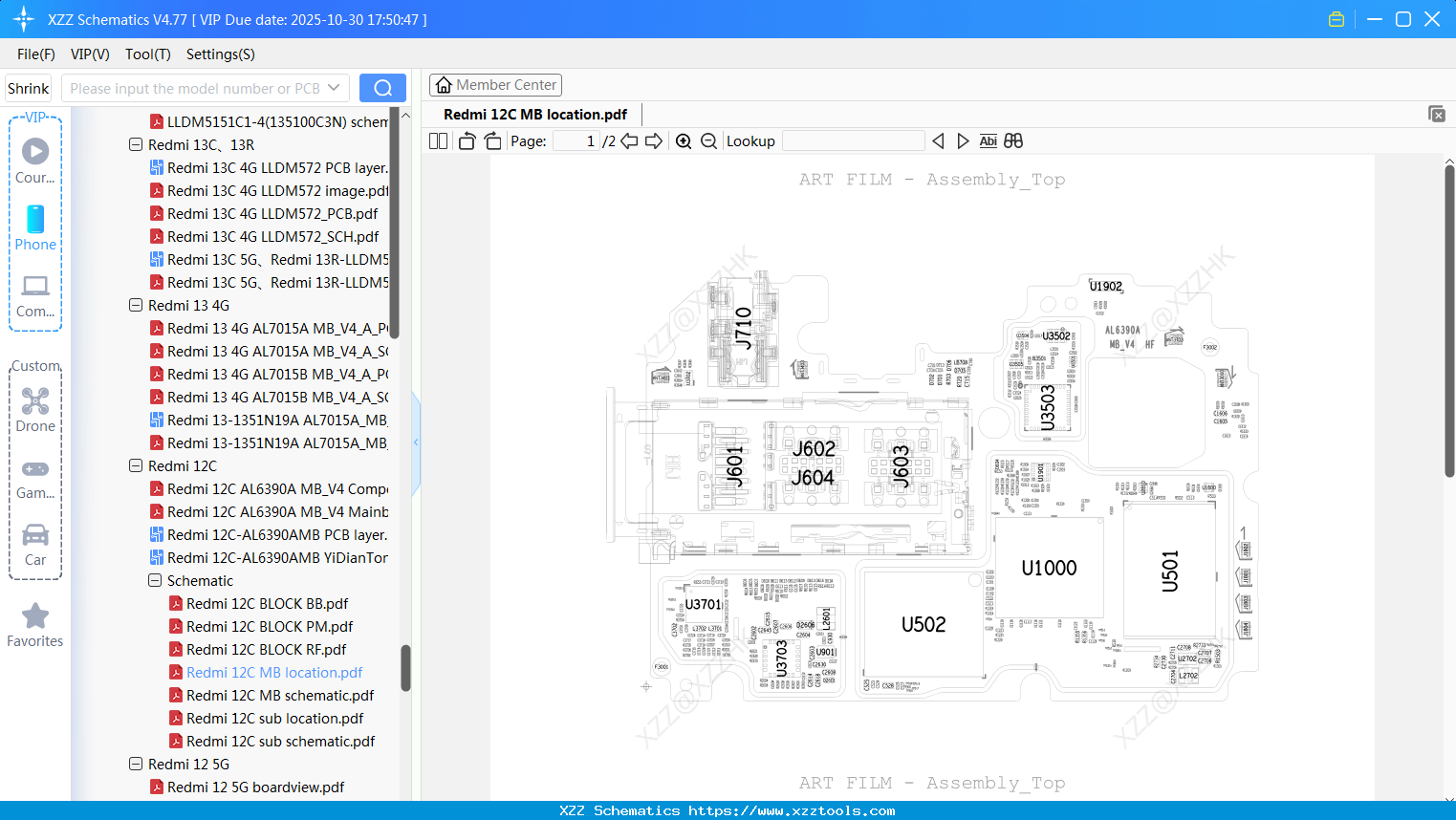
Task: Zoom out of the PDF
Action: (x=708, y=141)
